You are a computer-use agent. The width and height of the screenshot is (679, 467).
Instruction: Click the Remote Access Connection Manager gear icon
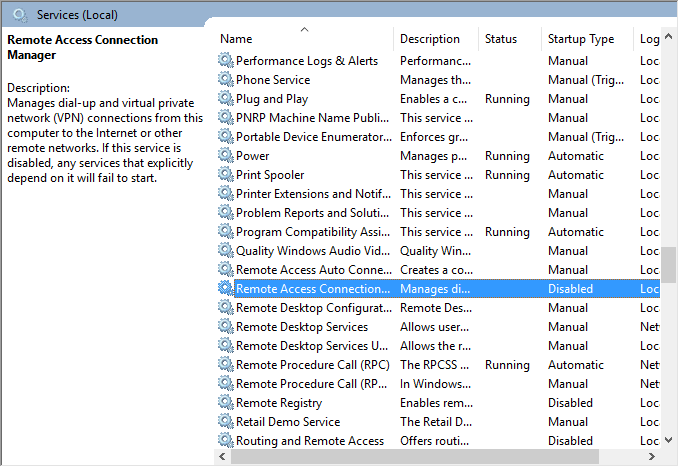point(226,289)
